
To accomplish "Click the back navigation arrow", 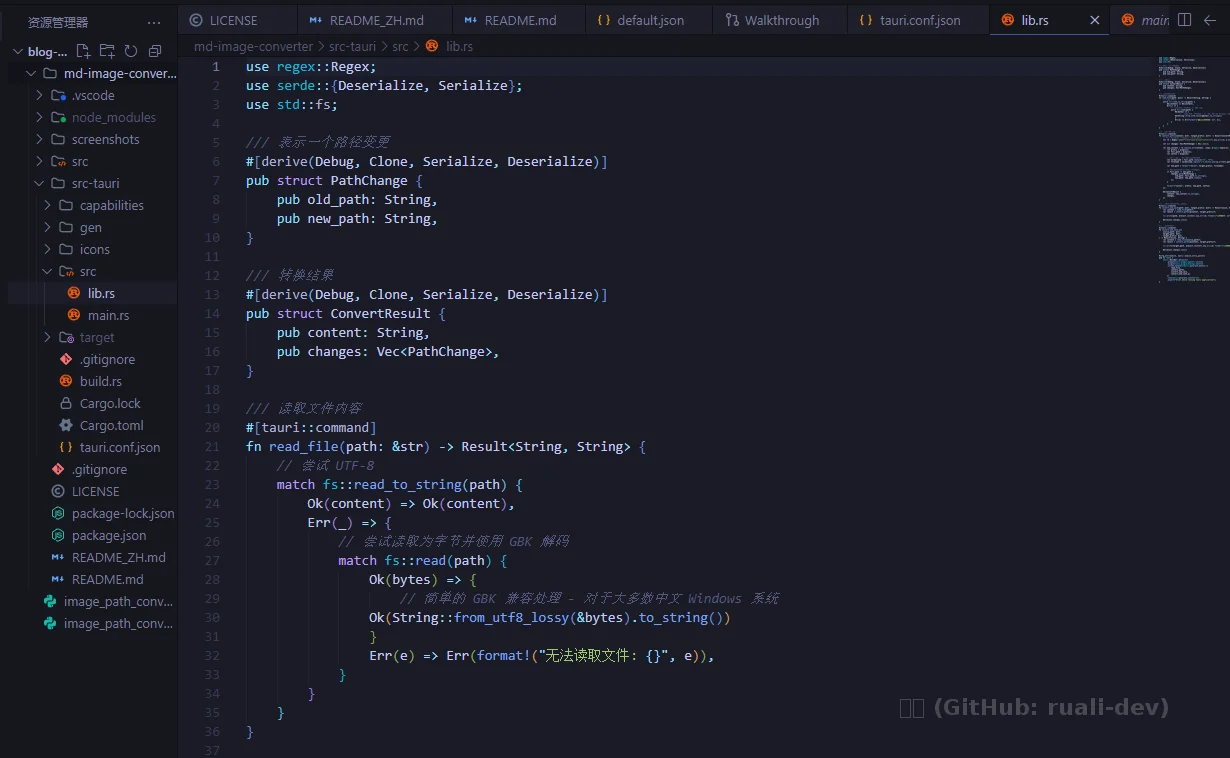I will (x=1210, y=19).
